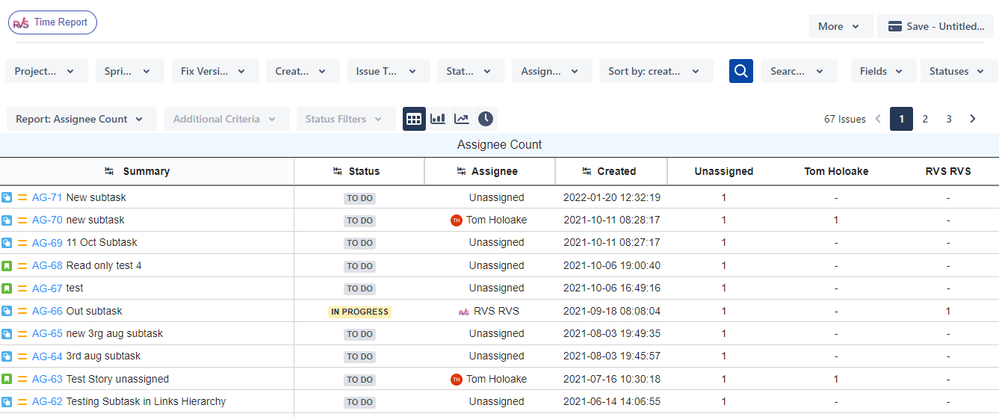The width and height of the screenshot is (999, 417).
Task: Click subtask type icon for AG-66
Action: (x=7, y=311)
